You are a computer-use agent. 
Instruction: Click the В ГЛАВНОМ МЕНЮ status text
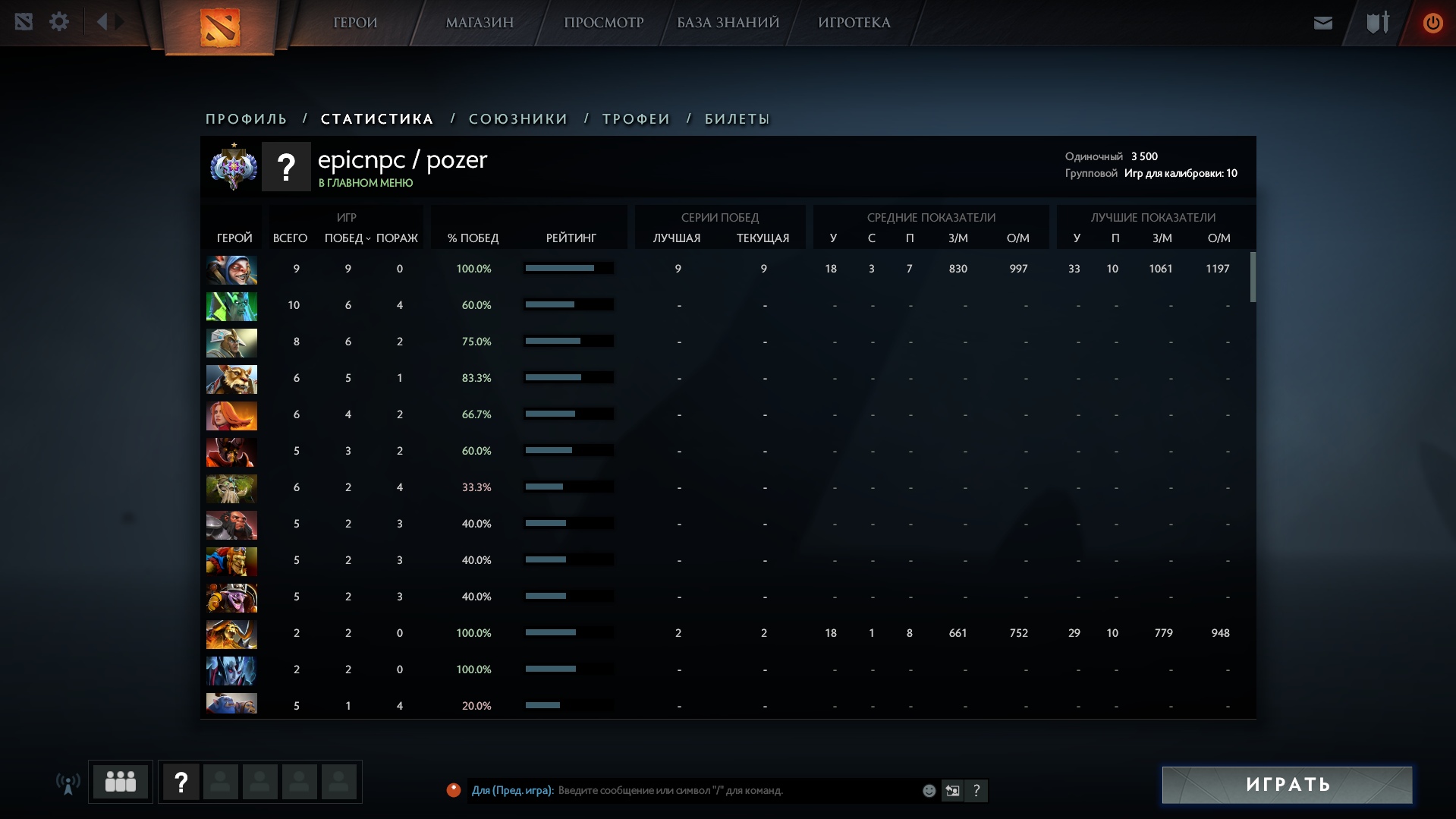click(x=366, y=183)
